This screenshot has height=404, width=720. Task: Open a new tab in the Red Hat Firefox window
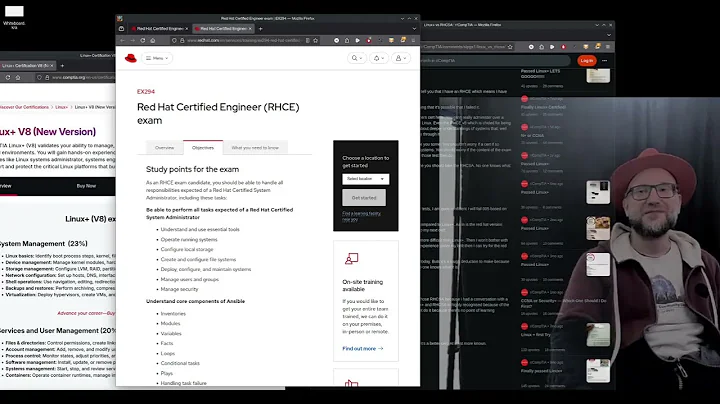coord(260,28)
